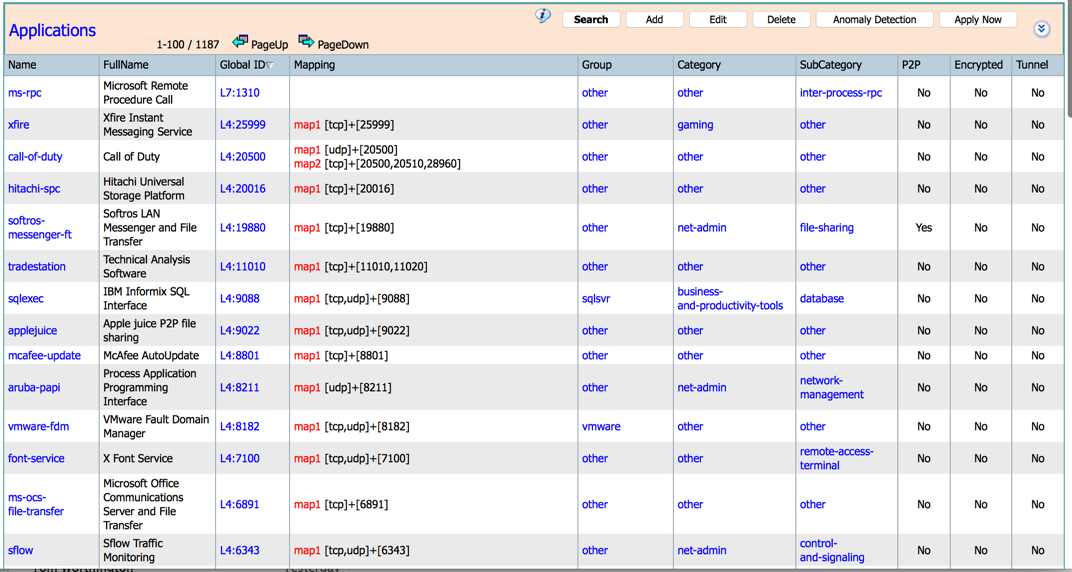Click map1 in xfire mapping row
The height and width of the screenshot is (572, 1072).
[307, 124]
